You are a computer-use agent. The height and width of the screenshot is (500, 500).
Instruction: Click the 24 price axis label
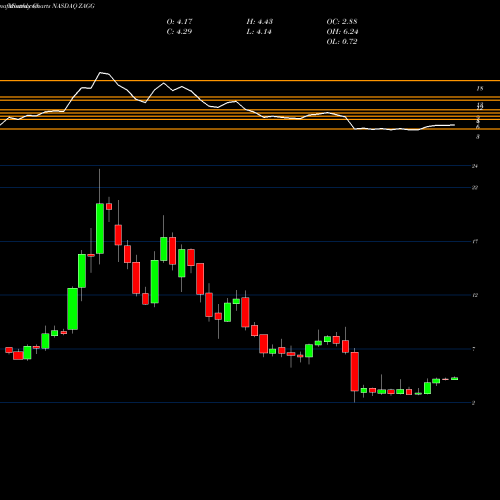[x=475, y=166]
